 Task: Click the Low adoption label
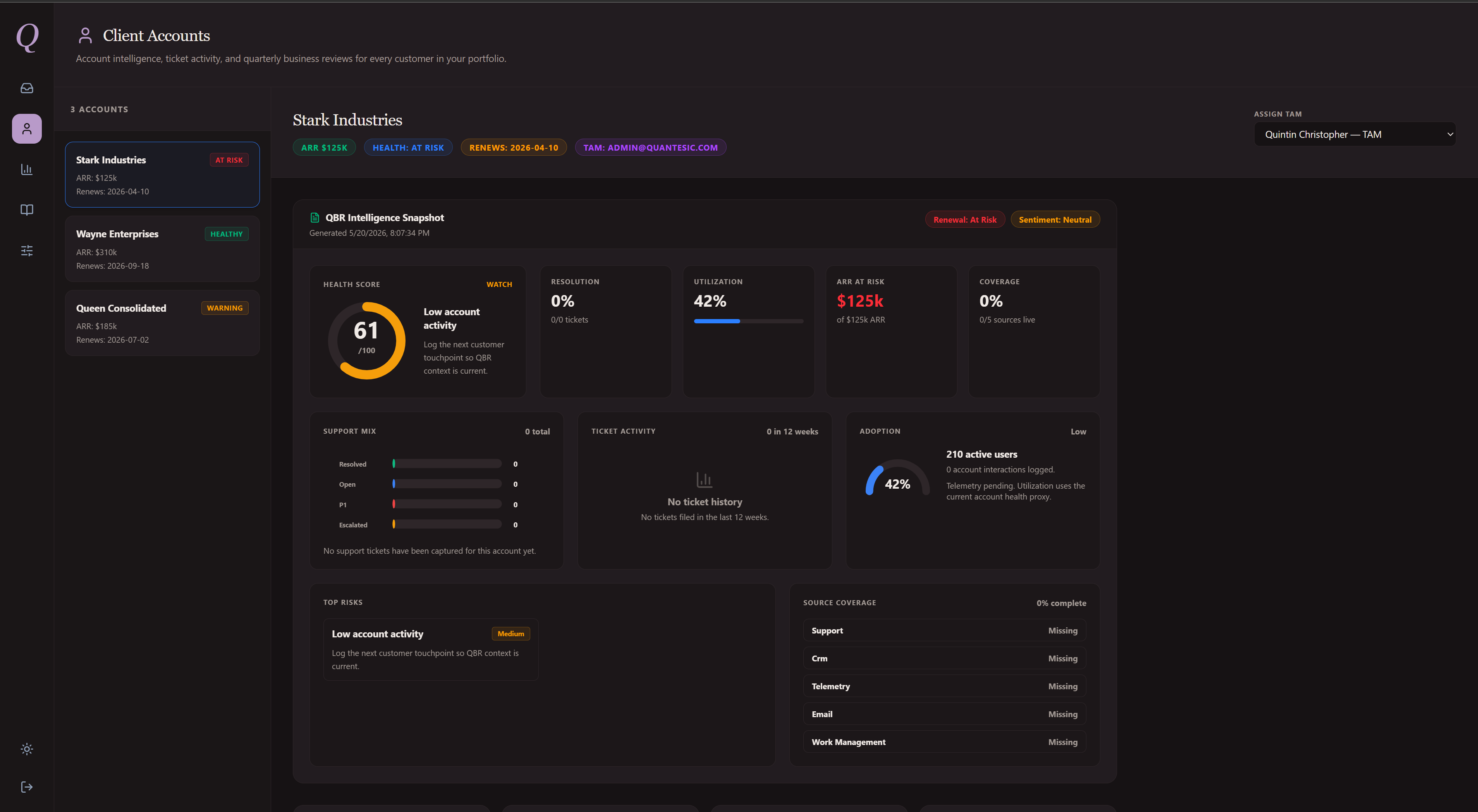1078,432
